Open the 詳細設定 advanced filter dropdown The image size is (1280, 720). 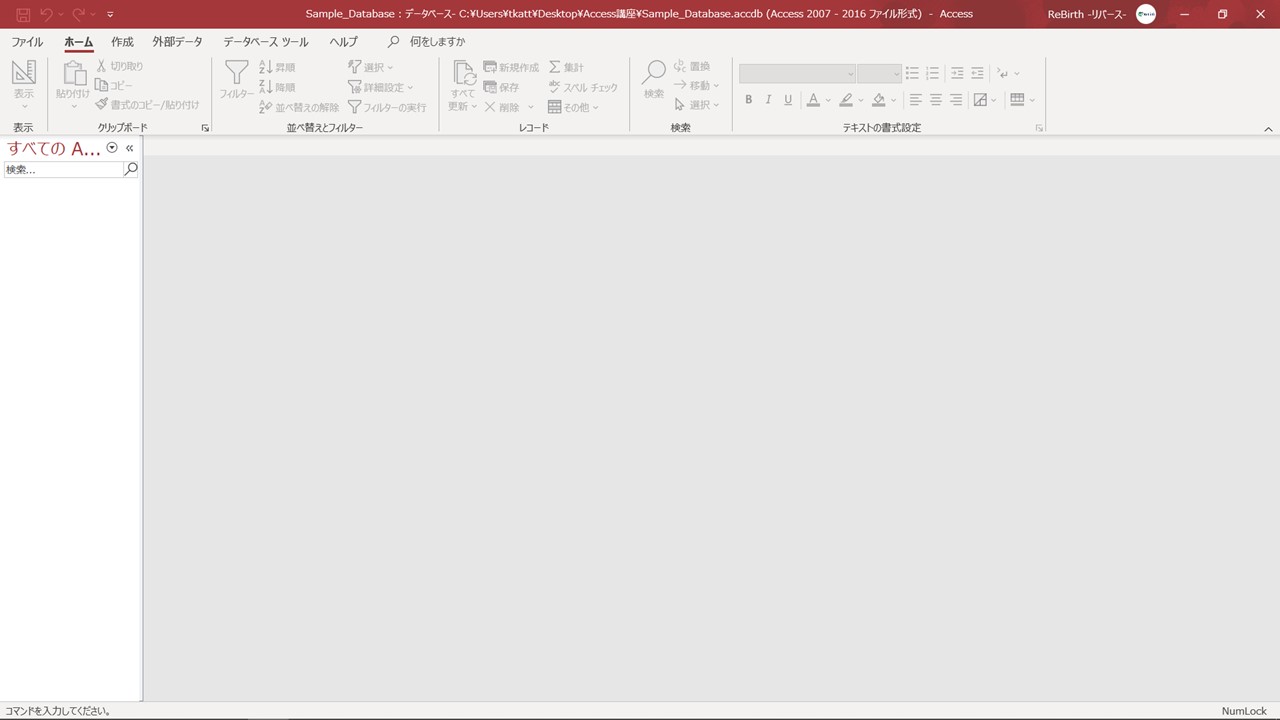(x=381, y=87)
